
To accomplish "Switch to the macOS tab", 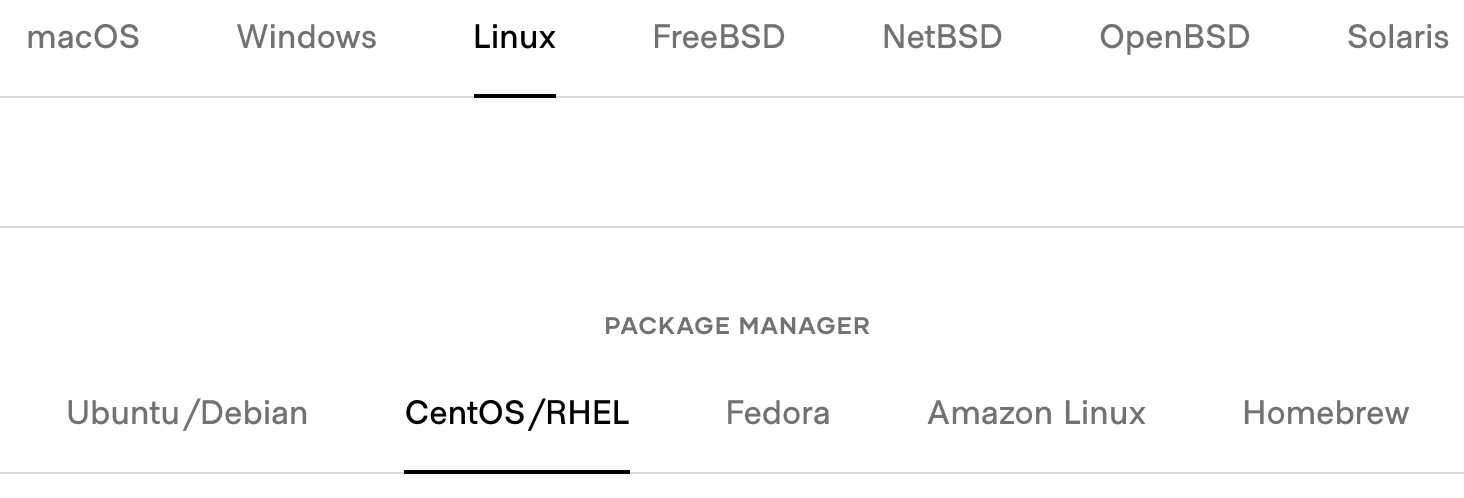I will [x=82, y=38].
